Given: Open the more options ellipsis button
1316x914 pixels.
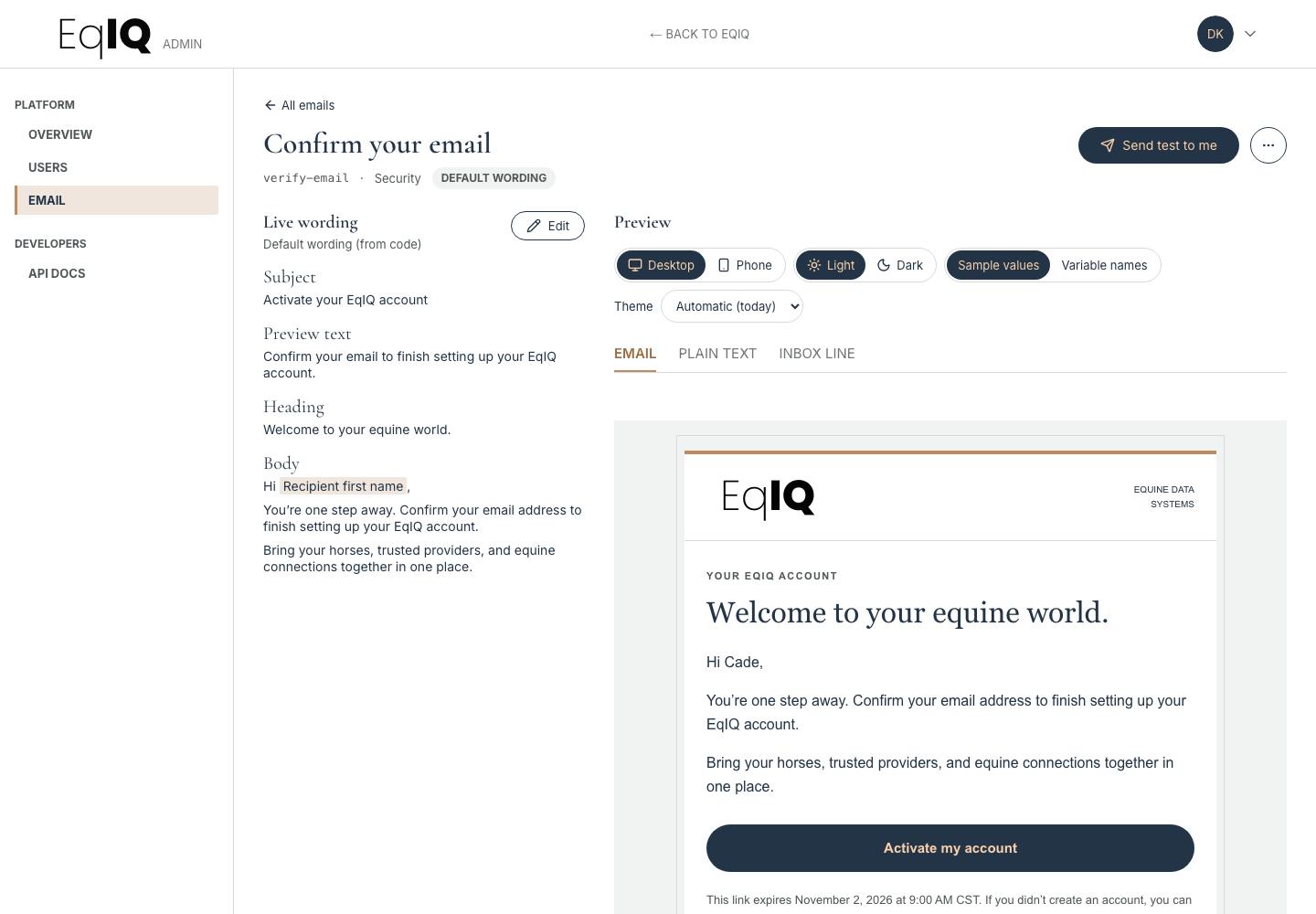Looking at the screenshot, I should coord(1268,145).
